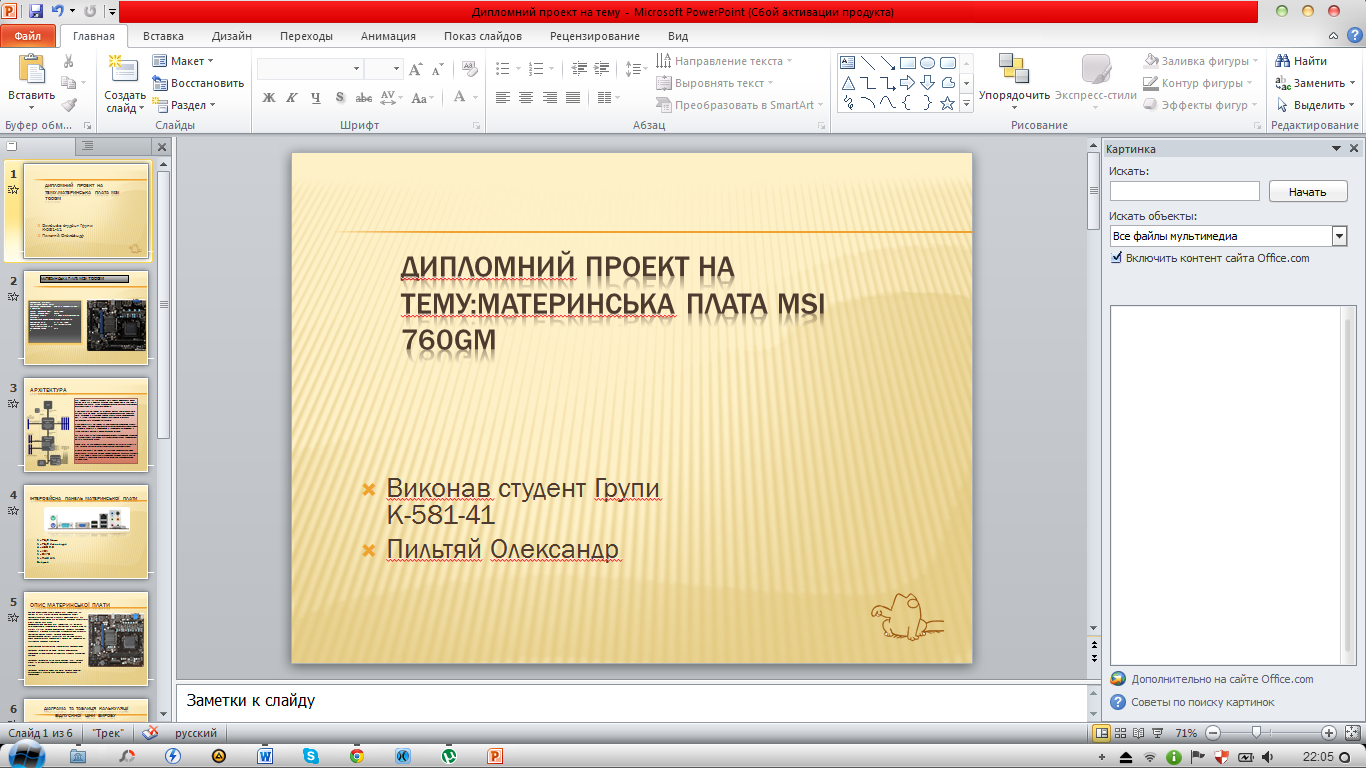Click the Искать clip art search field
The width and height of the screenshot is (1366, 768).
click(1184, 191)
